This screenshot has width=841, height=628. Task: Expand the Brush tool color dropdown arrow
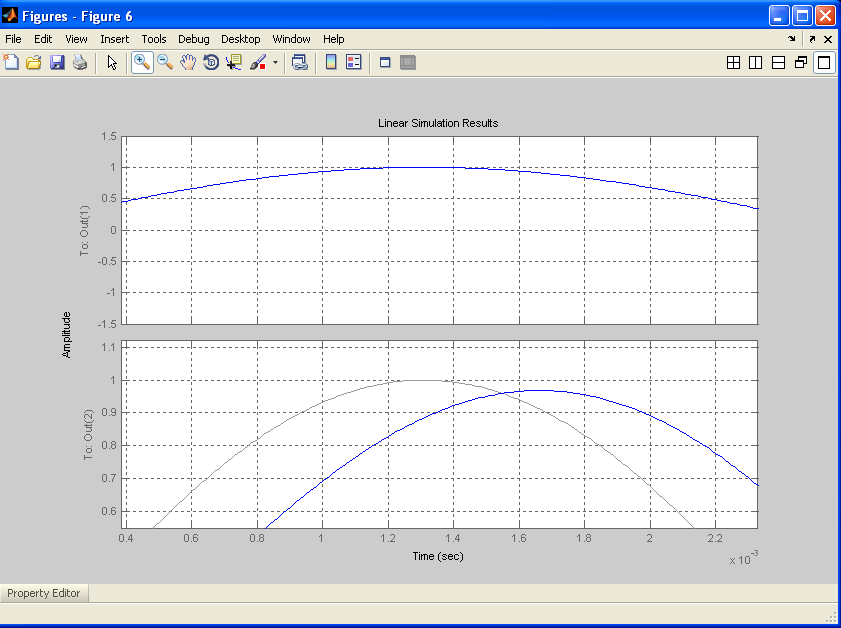[x=275, y=62]
